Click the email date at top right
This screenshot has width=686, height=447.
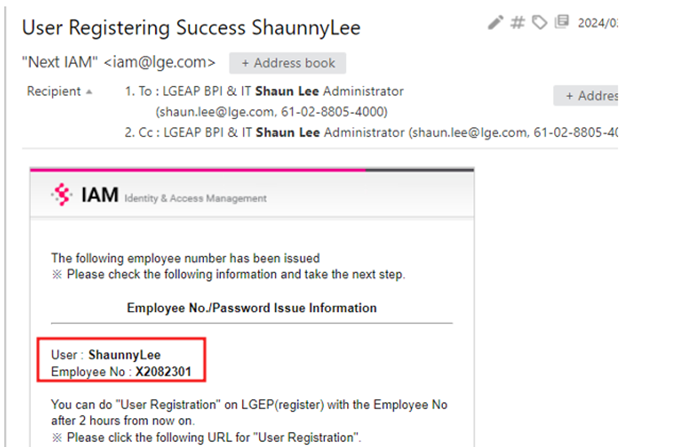[x=598, y=24]
